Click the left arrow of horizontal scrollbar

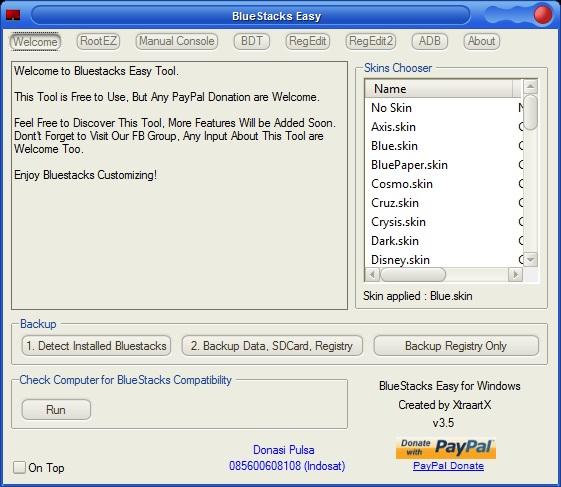click(372, 275)
